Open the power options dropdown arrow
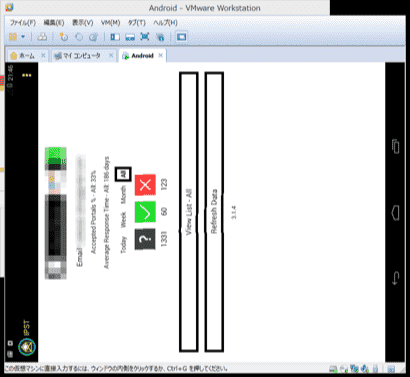This screenshot has width=410, height=377. (23, 36)
